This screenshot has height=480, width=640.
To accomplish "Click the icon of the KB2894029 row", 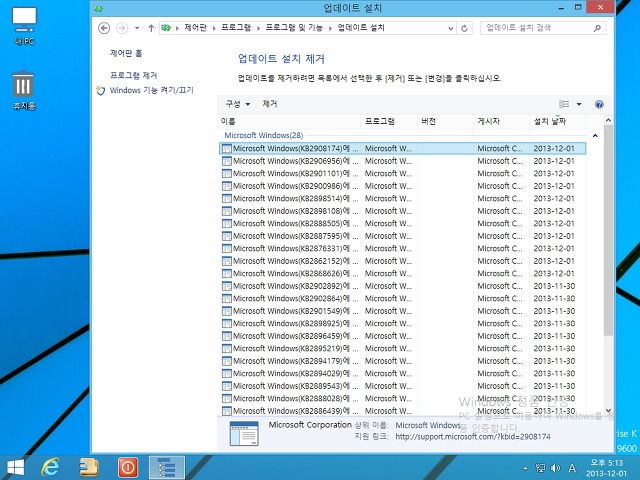I will click(x=227, y=373).
